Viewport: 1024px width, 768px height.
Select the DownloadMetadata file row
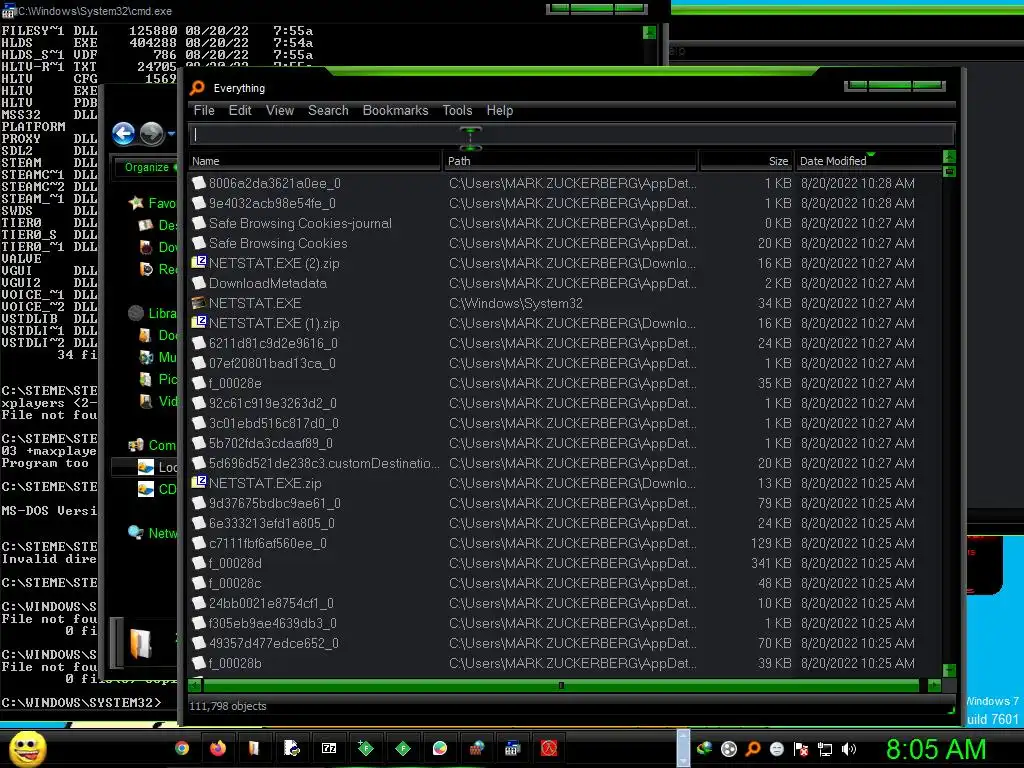(x=565, y=283)
